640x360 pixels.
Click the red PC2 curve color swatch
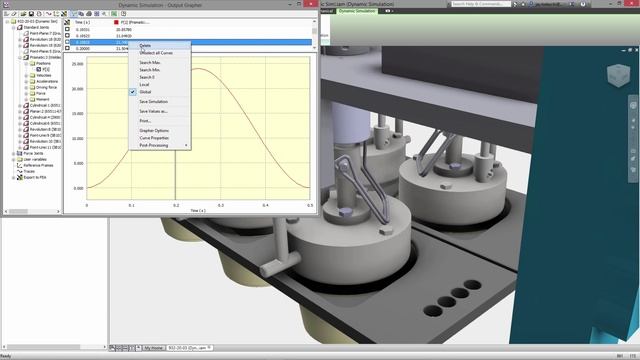(116, 22)
